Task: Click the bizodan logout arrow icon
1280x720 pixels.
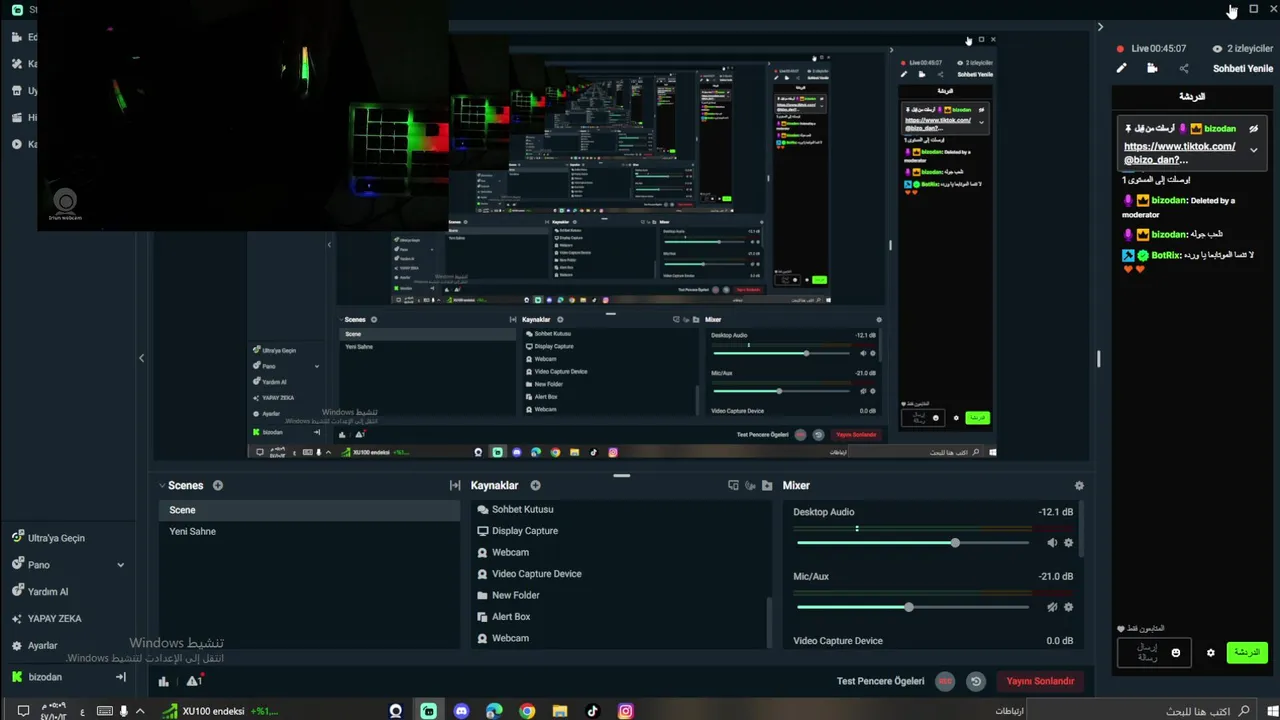Action: 120,677
